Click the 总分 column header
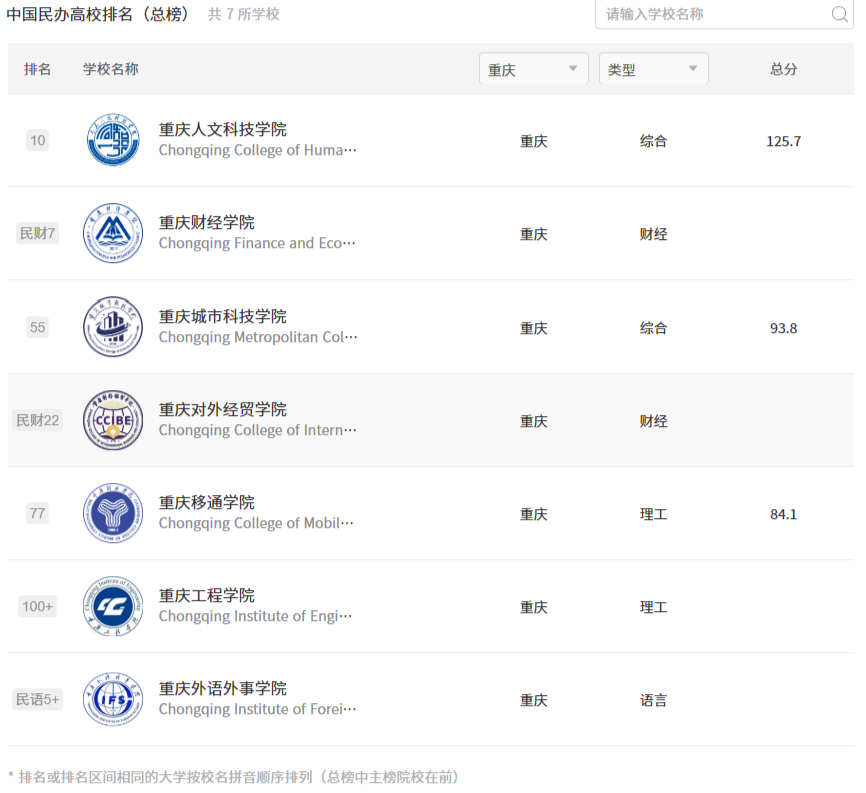Viewport: 866px width, 793px height. [783, 69]
